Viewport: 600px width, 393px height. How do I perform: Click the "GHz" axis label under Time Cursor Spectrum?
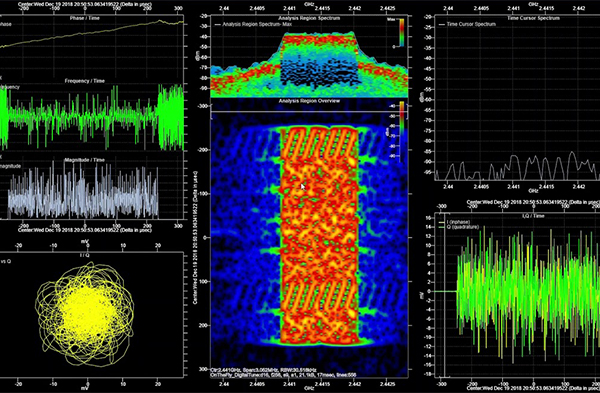pos(533,191)
